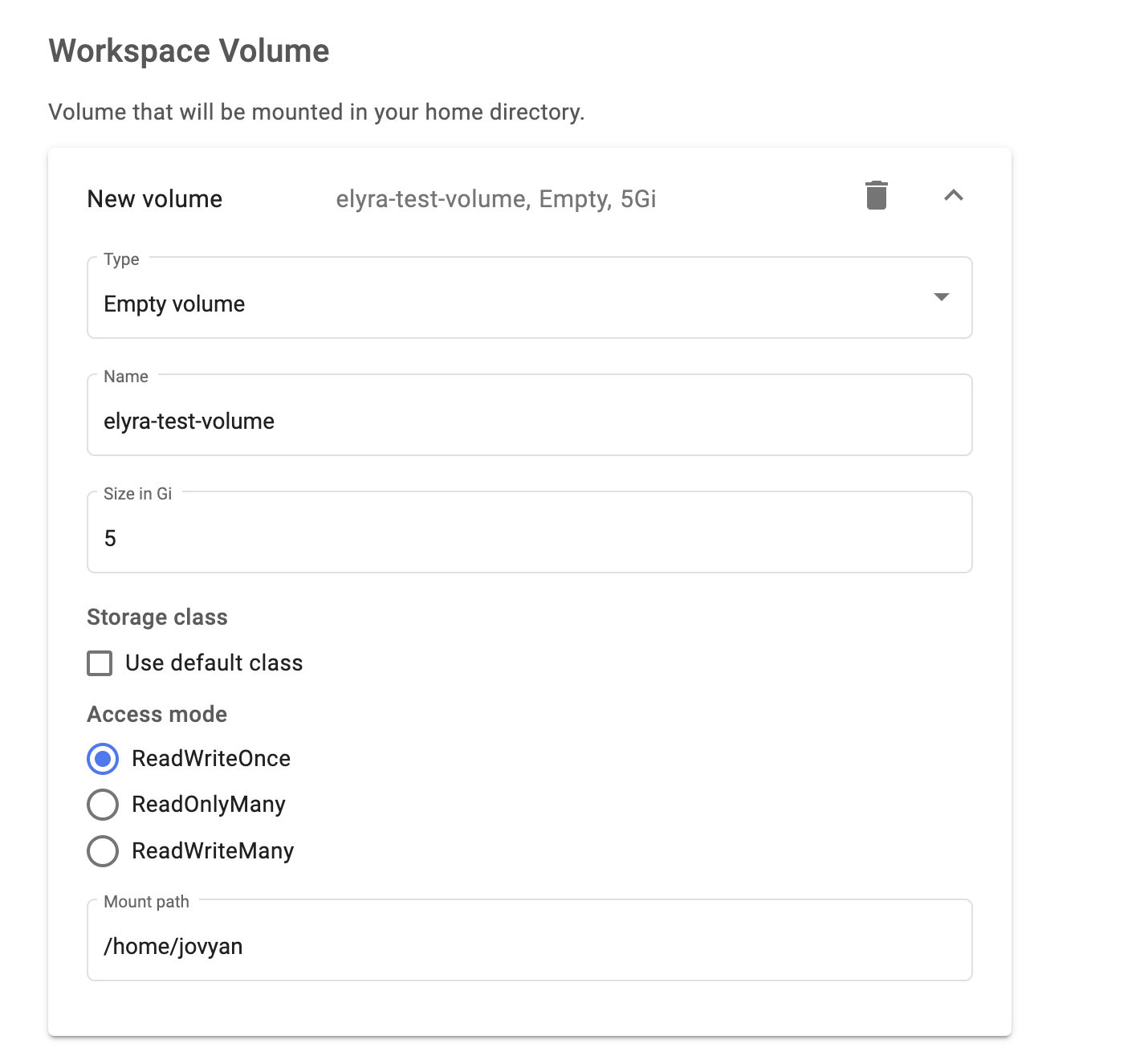Click the Storage class section label
The image size is (1148, 1060).
tap(157, 617)
